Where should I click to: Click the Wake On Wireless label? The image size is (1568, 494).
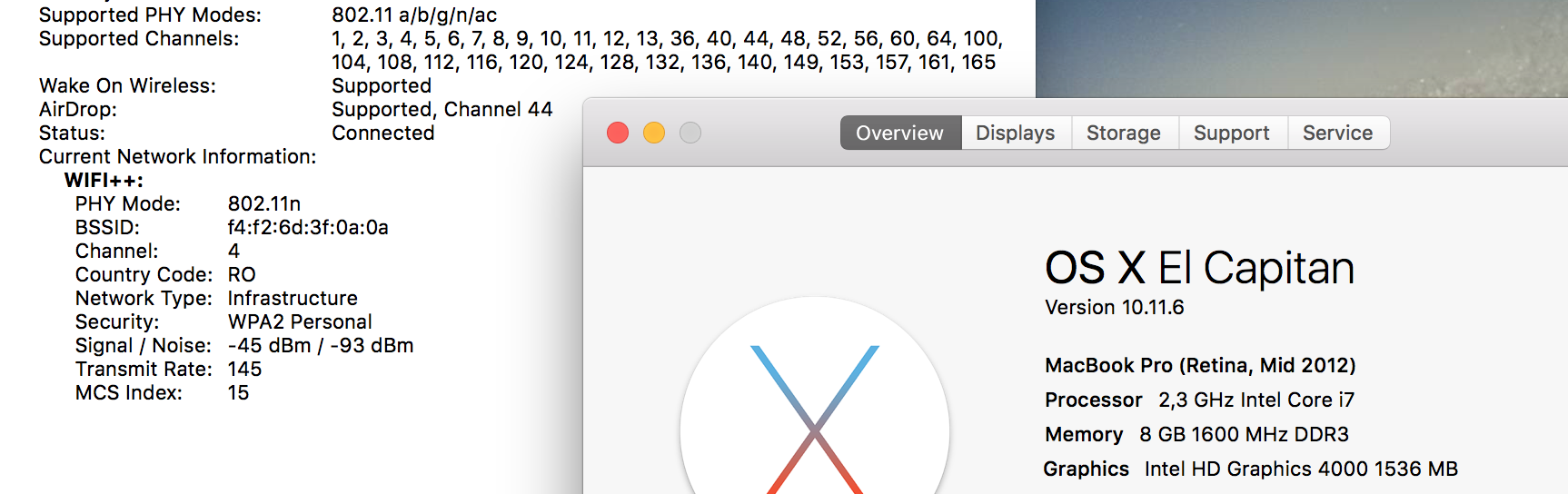click(128, 85)
